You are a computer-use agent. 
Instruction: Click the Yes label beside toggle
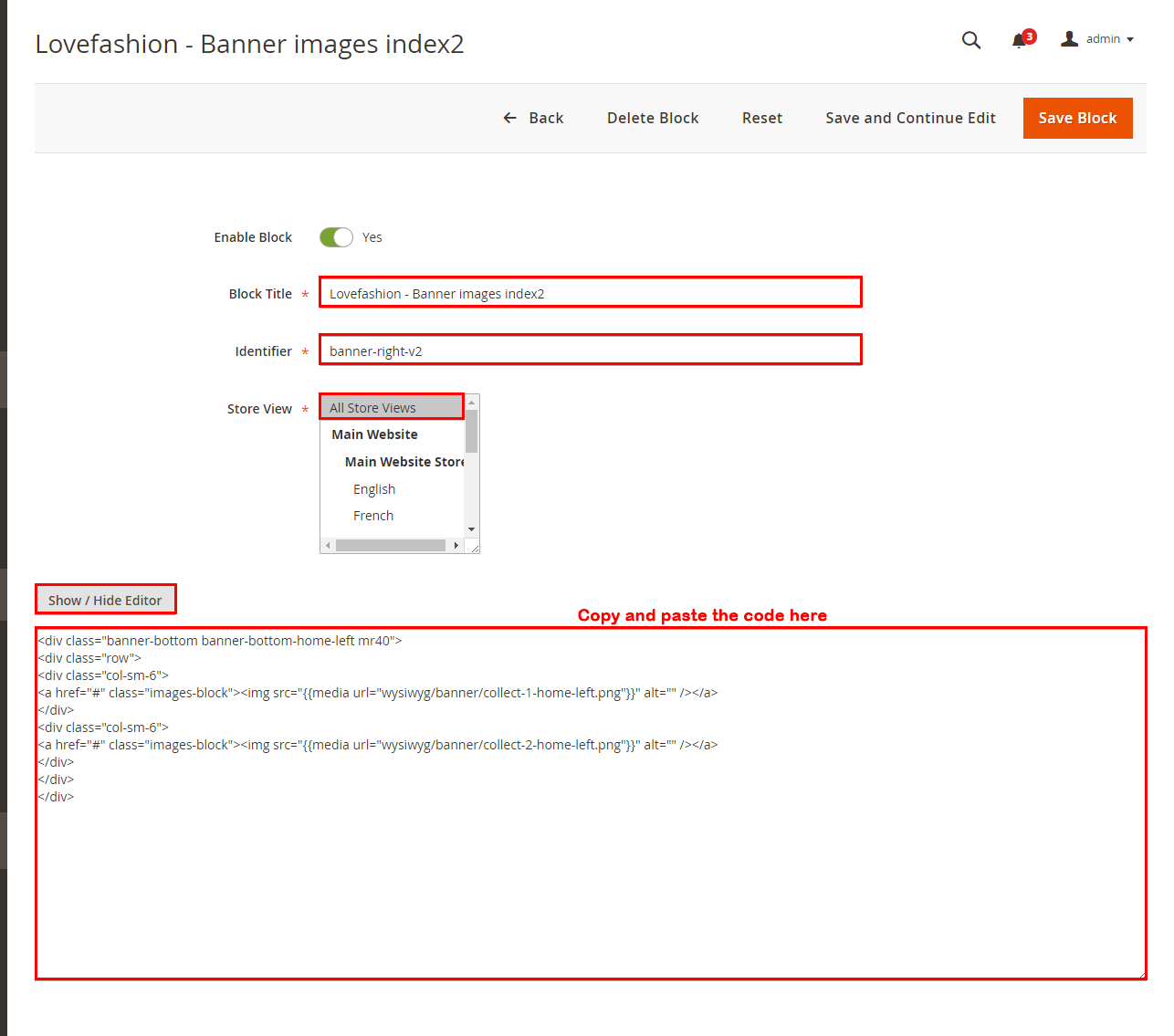[x=372, y=237]
